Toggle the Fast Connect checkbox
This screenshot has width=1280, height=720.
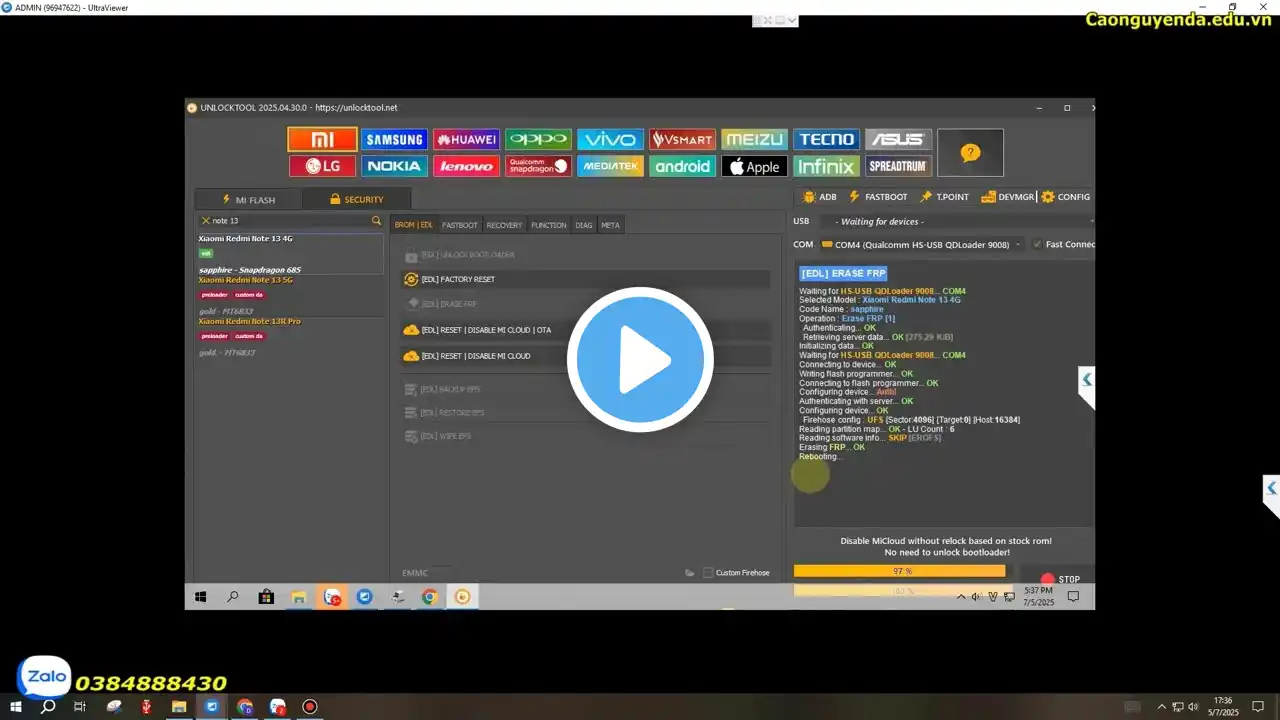click(1037, 244)
